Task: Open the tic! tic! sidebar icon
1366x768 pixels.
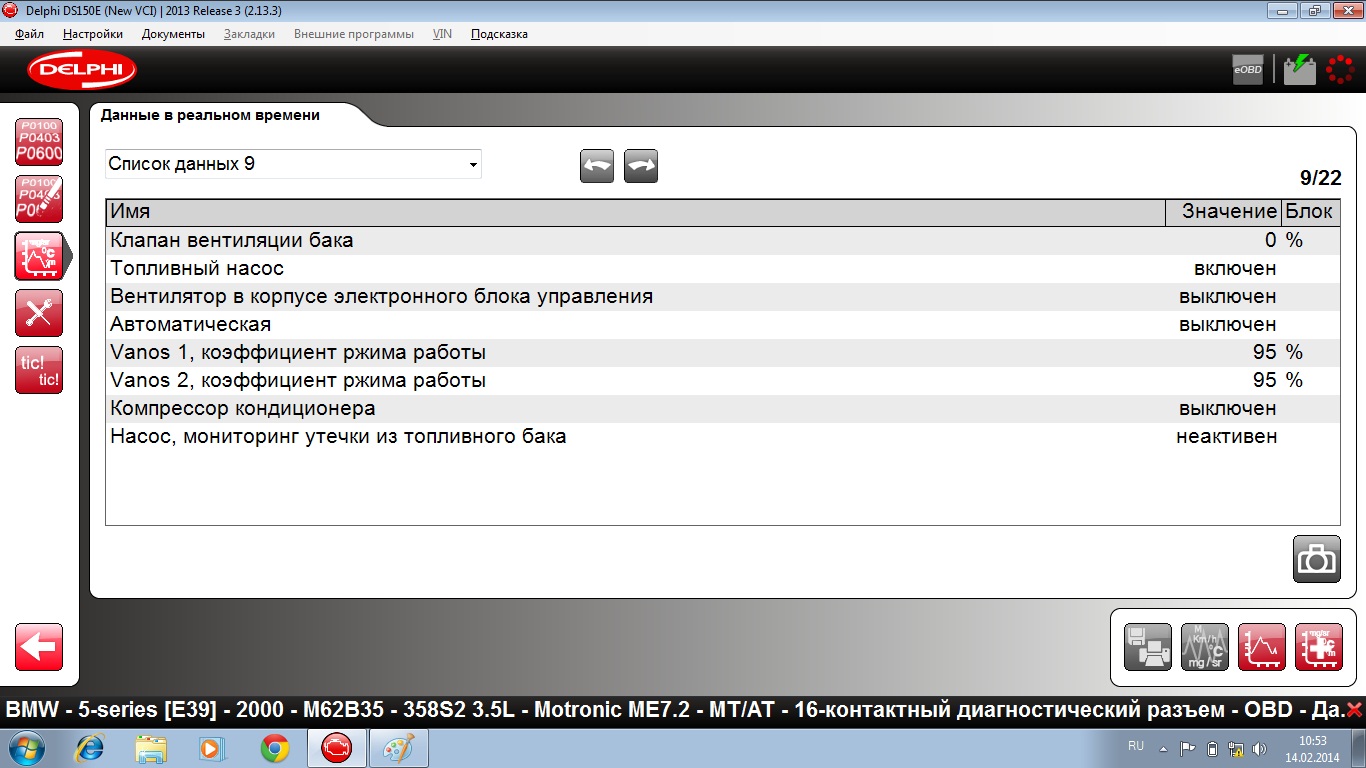Action: [x=39, y=370]
